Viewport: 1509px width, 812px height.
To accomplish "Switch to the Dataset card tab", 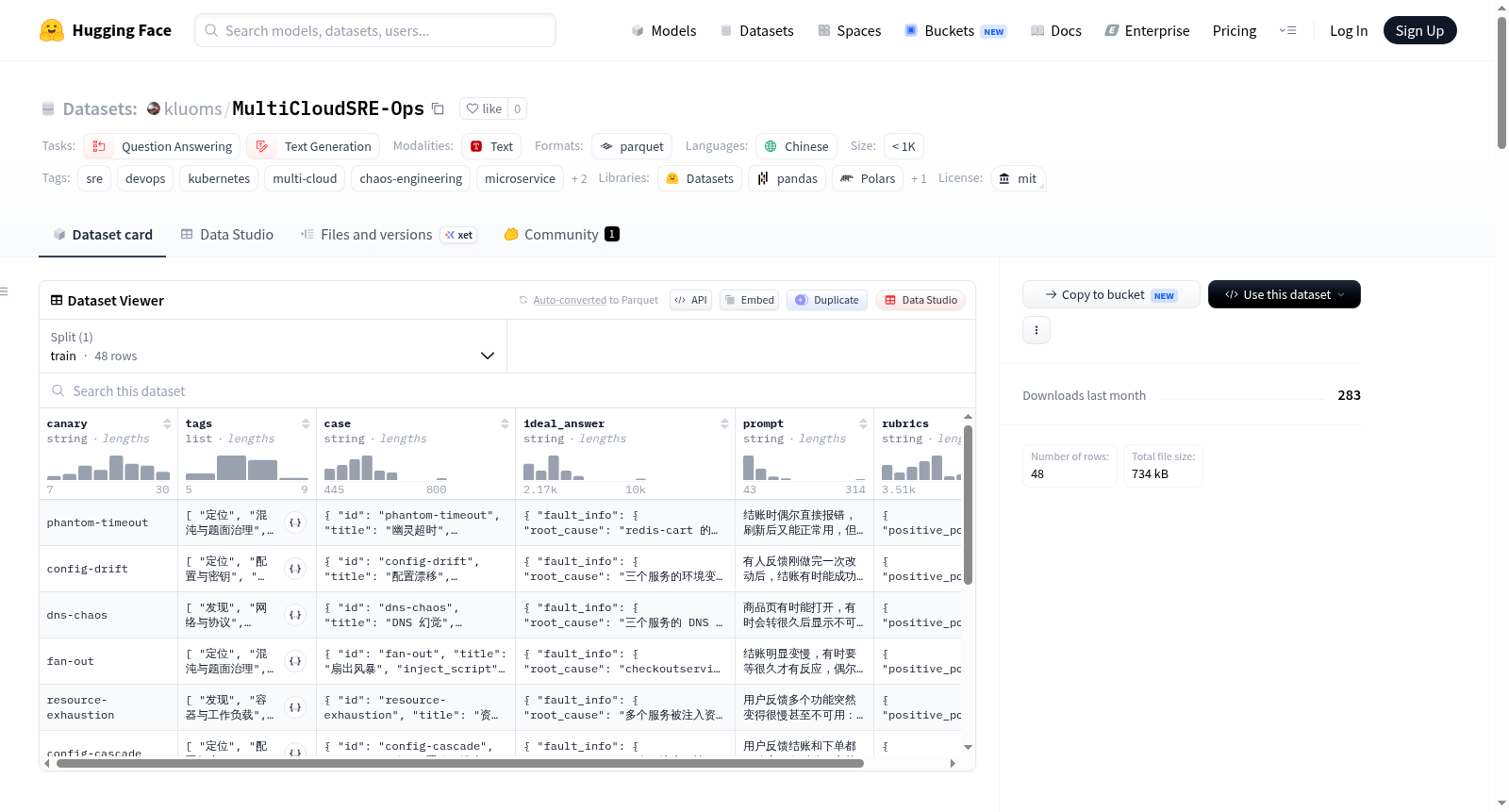I will (x=102, y=234).
